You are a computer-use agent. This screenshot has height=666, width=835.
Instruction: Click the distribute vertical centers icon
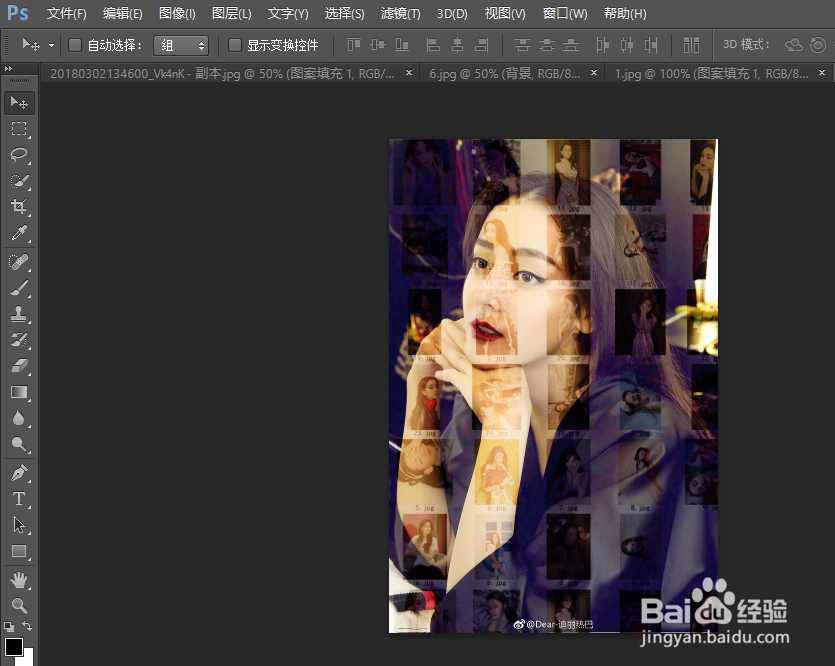547,45
